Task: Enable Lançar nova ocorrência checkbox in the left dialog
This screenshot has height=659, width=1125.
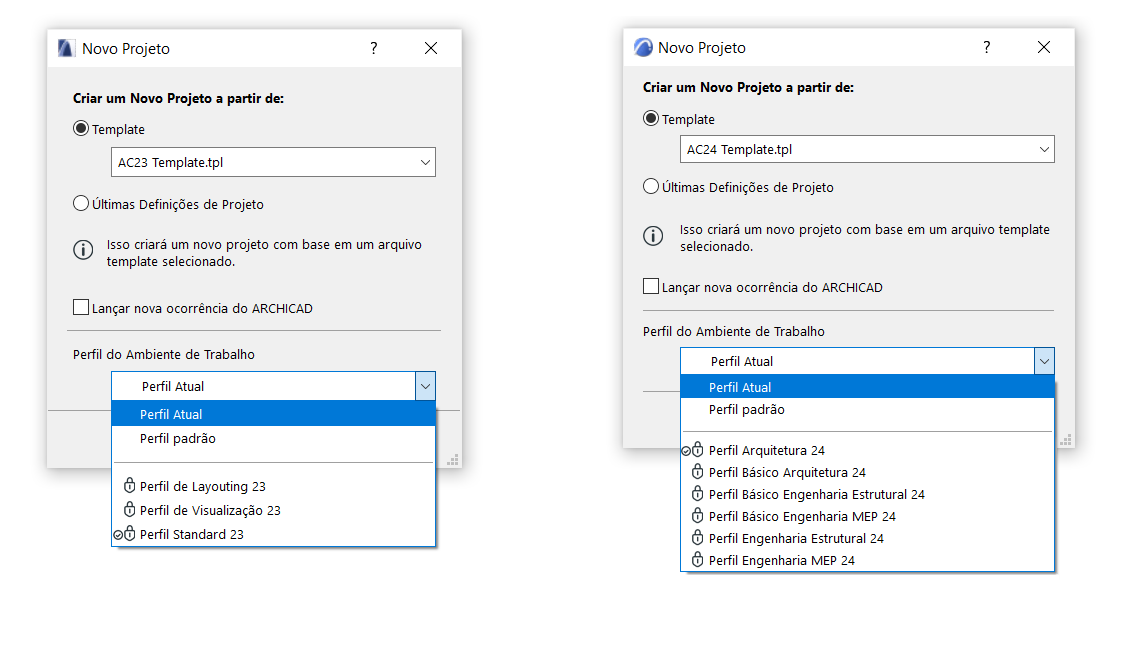Action: point(81,308)
